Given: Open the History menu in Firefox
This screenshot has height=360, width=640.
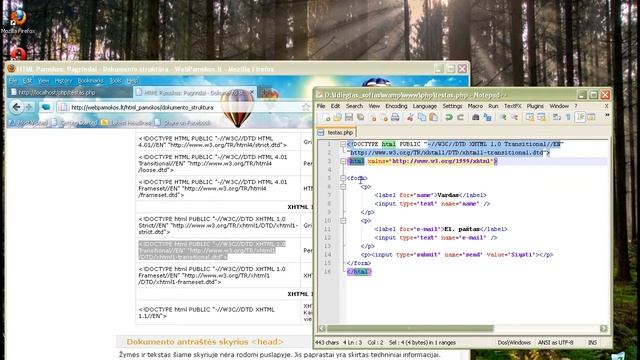Looking at the screenshot, I should pyautogui.click(x=63, y=81).
